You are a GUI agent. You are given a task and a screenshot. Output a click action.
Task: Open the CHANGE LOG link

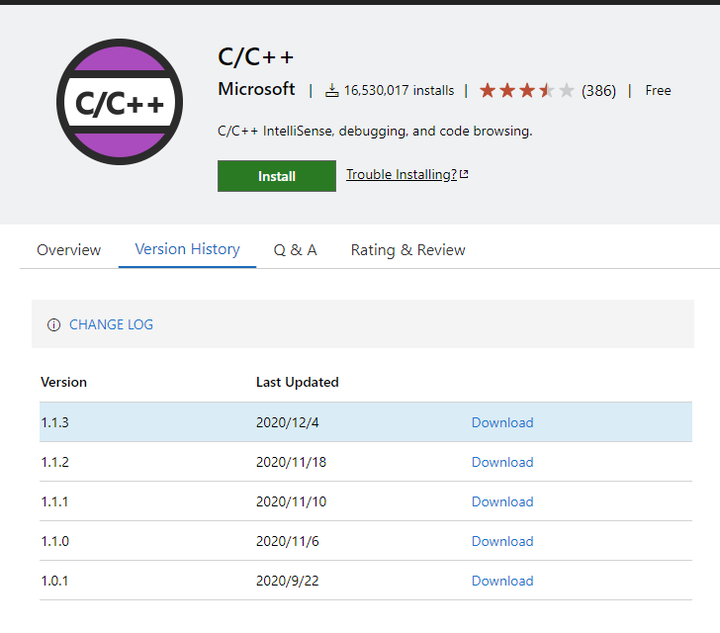[111, 325]
